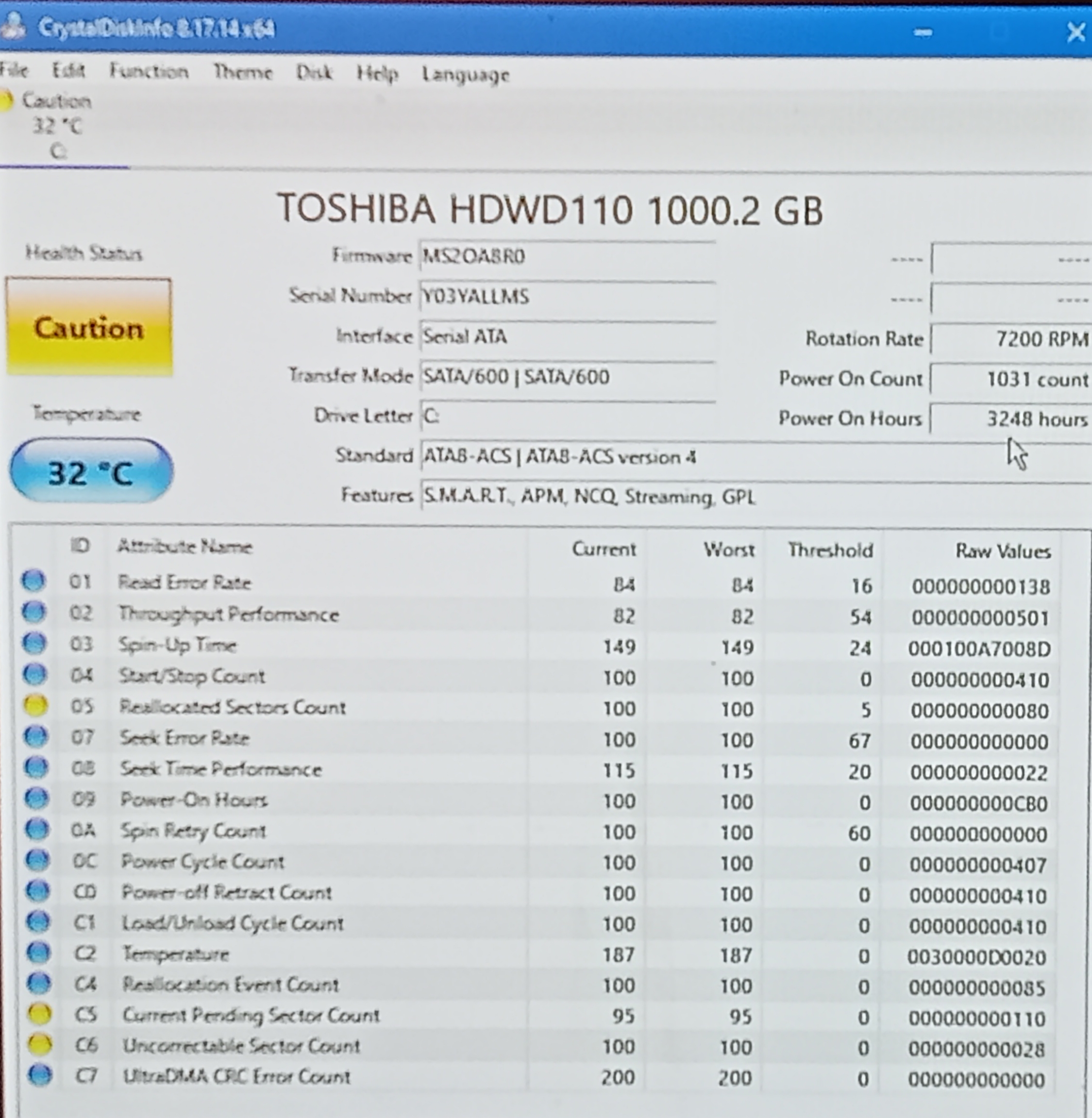Click yellow status icon for Uncorrectable Sector Count
This screenshot has width=1092, height=1118.
[40, 1045]
